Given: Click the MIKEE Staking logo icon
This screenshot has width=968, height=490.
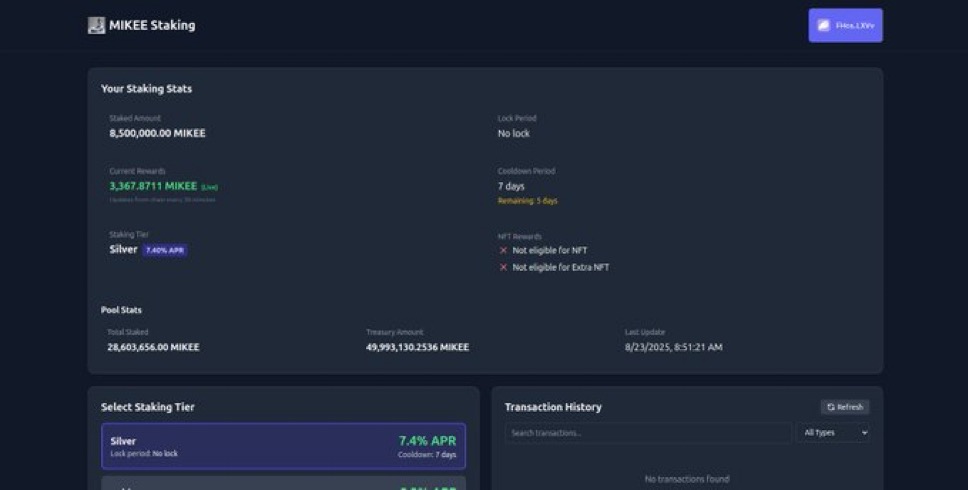Looking at the screenshot, I should click(x=96, y=25).
